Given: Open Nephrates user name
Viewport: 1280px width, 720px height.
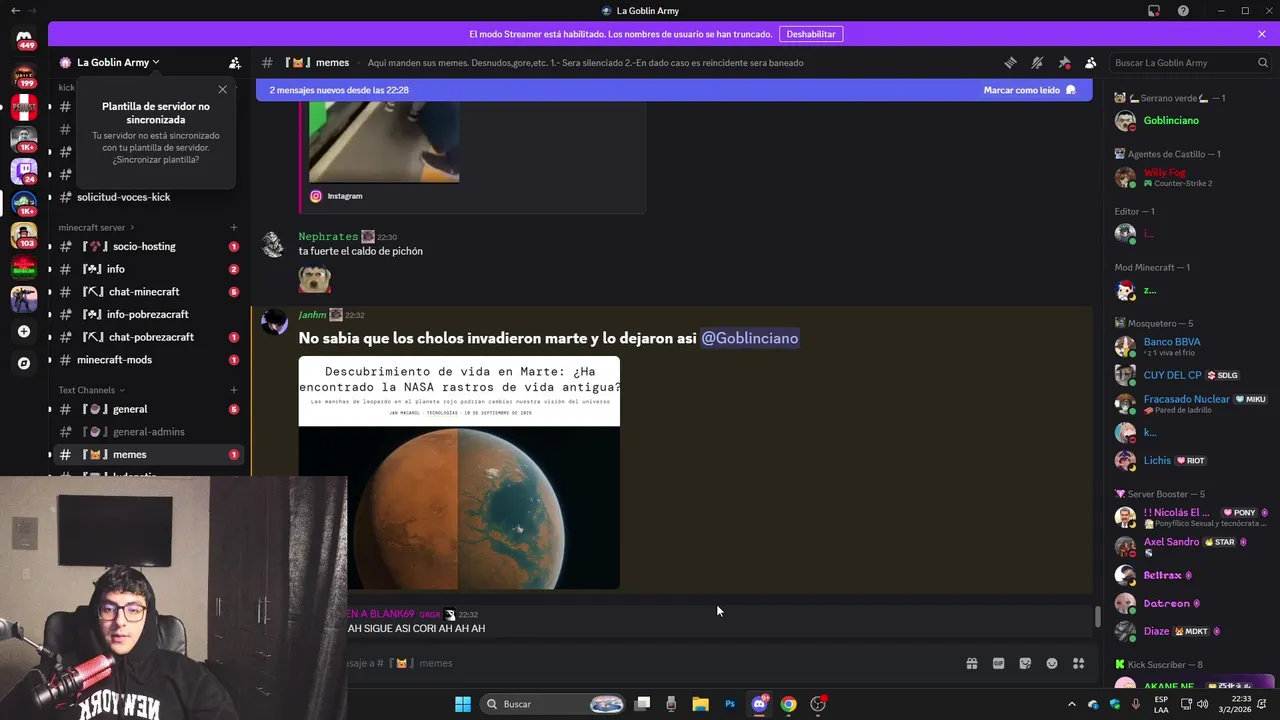Looking at the screenshot, I should click(x=328, y=237).
